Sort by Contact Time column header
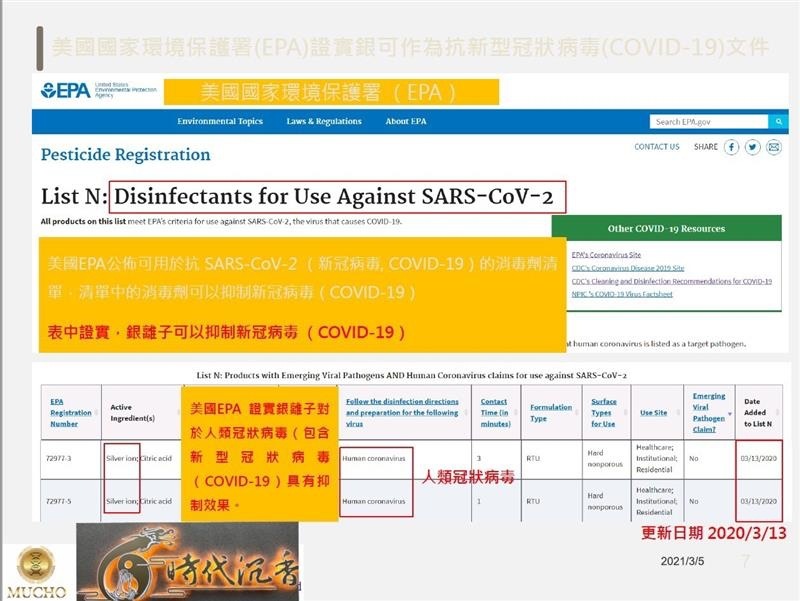This screenshot has height=601, width=800. 494,412
